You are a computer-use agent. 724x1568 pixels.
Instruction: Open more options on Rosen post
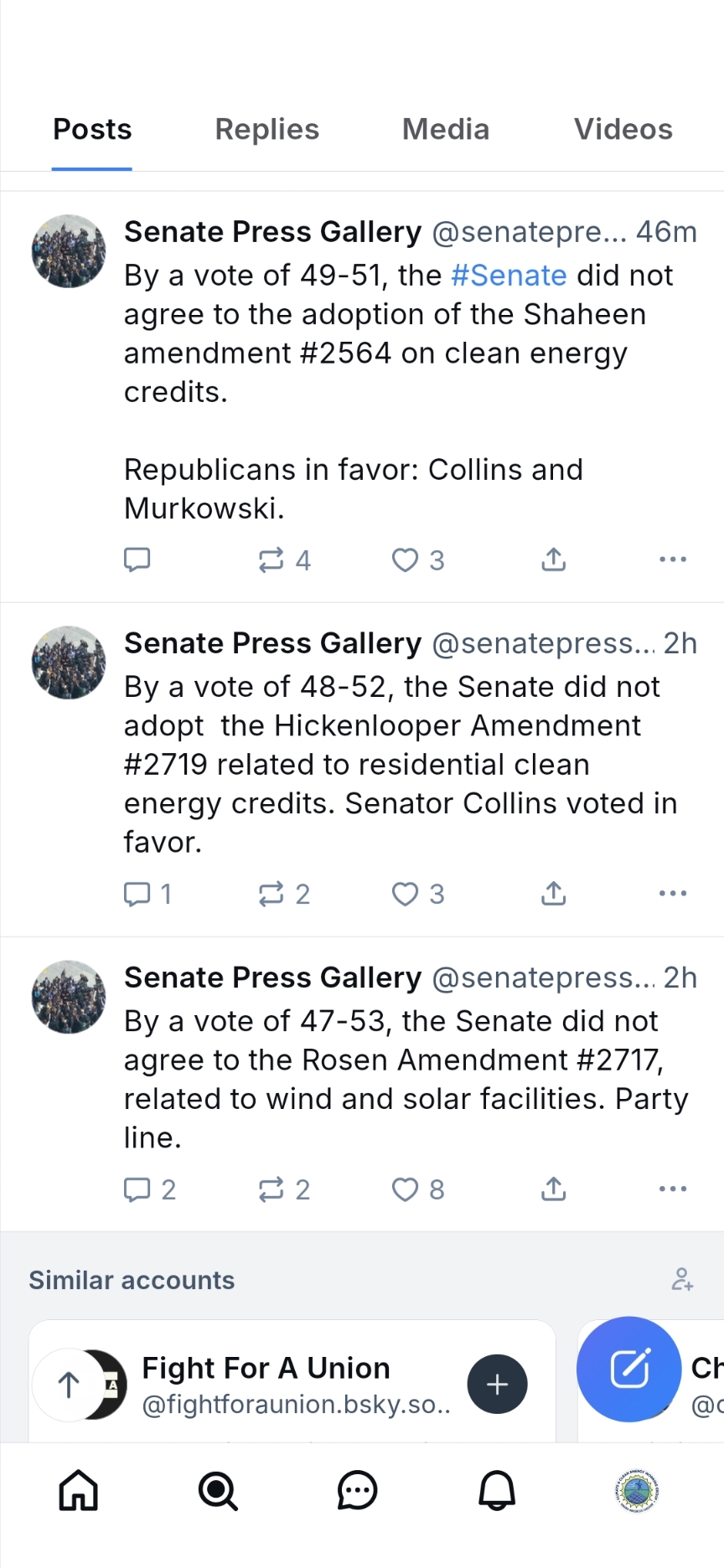tap(673, 1189)
